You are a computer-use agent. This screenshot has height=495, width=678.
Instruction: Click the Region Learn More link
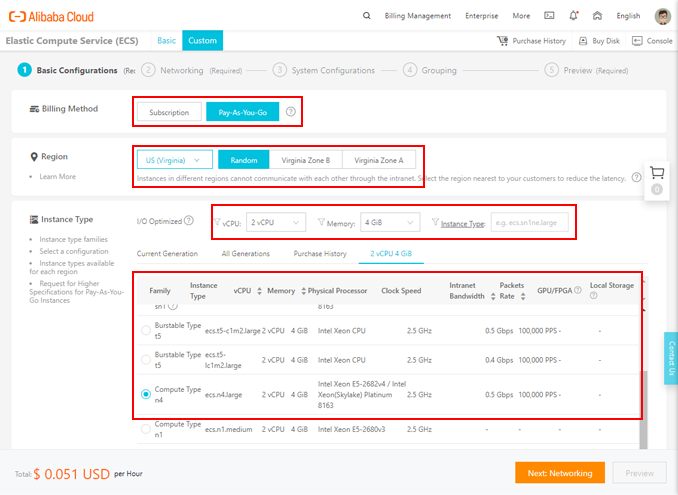tap(58, 176)
